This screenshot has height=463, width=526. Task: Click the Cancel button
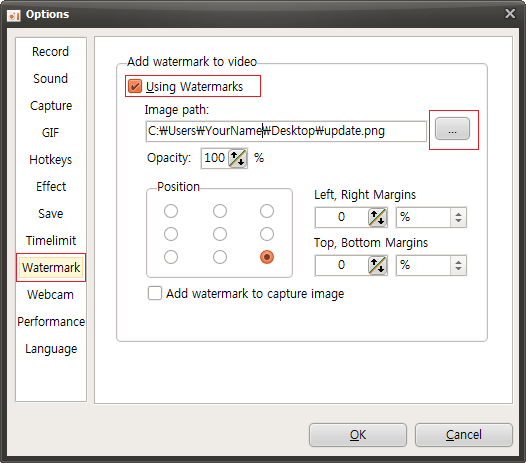464,435
